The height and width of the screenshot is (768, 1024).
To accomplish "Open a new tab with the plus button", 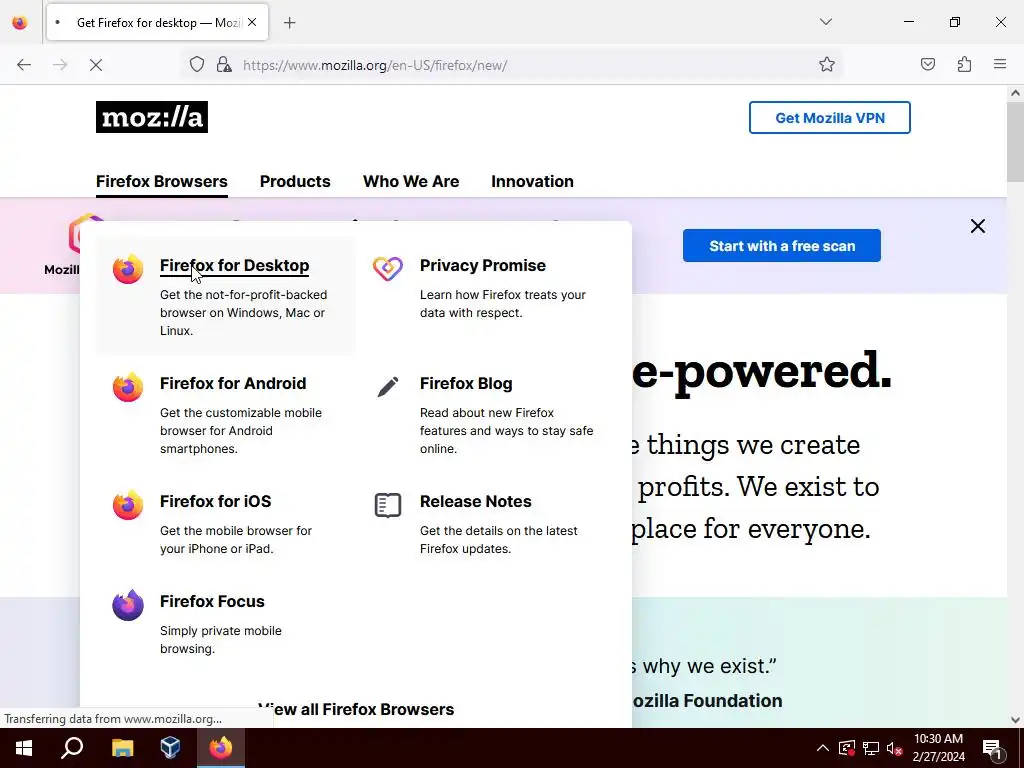I will (x=290, y=23).
